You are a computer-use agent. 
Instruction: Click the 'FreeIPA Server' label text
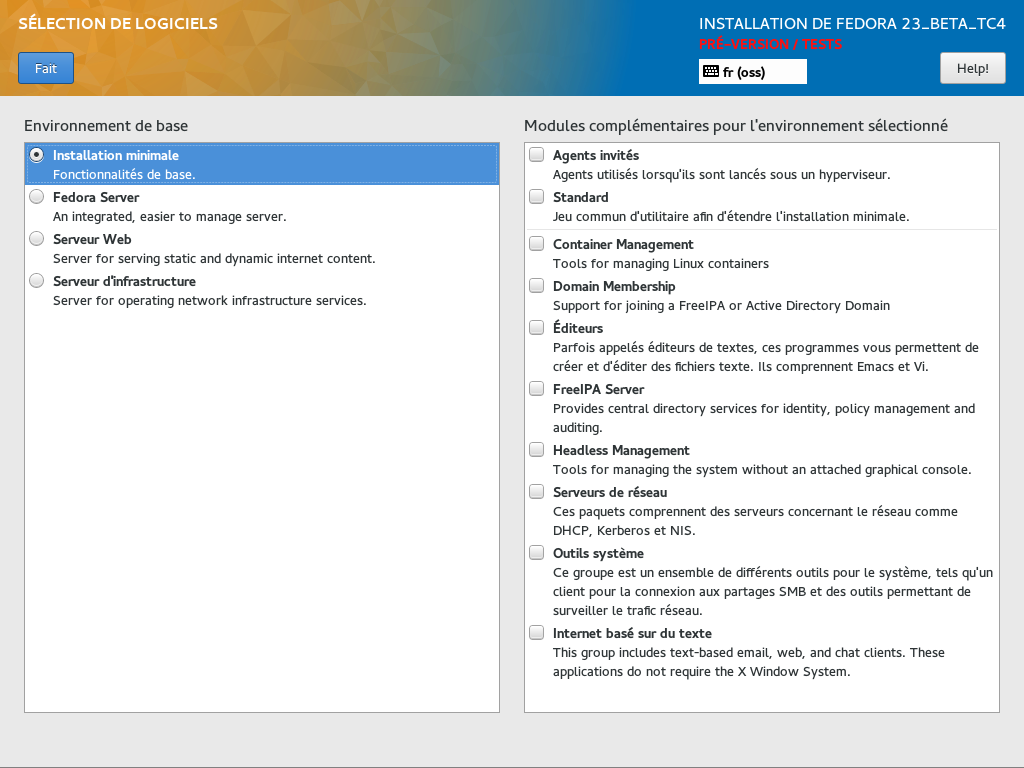(x=598, y=389)
